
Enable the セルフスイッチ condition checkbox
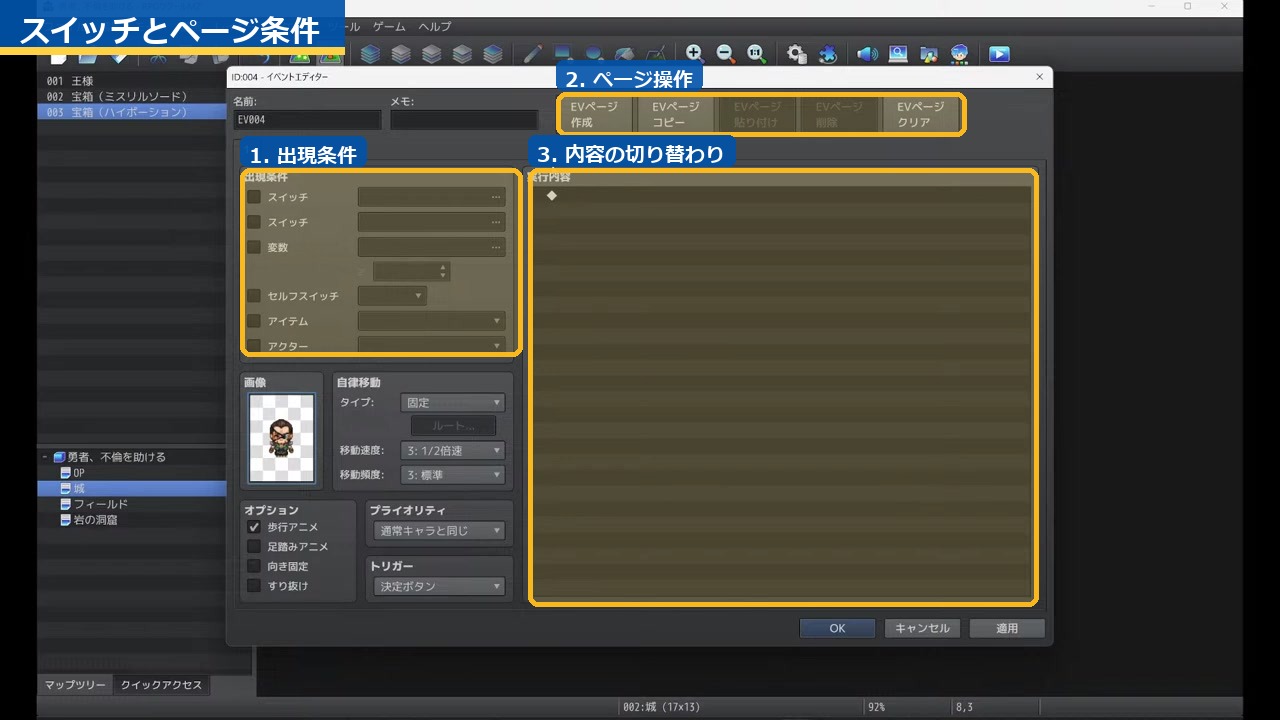click(254, 296)
